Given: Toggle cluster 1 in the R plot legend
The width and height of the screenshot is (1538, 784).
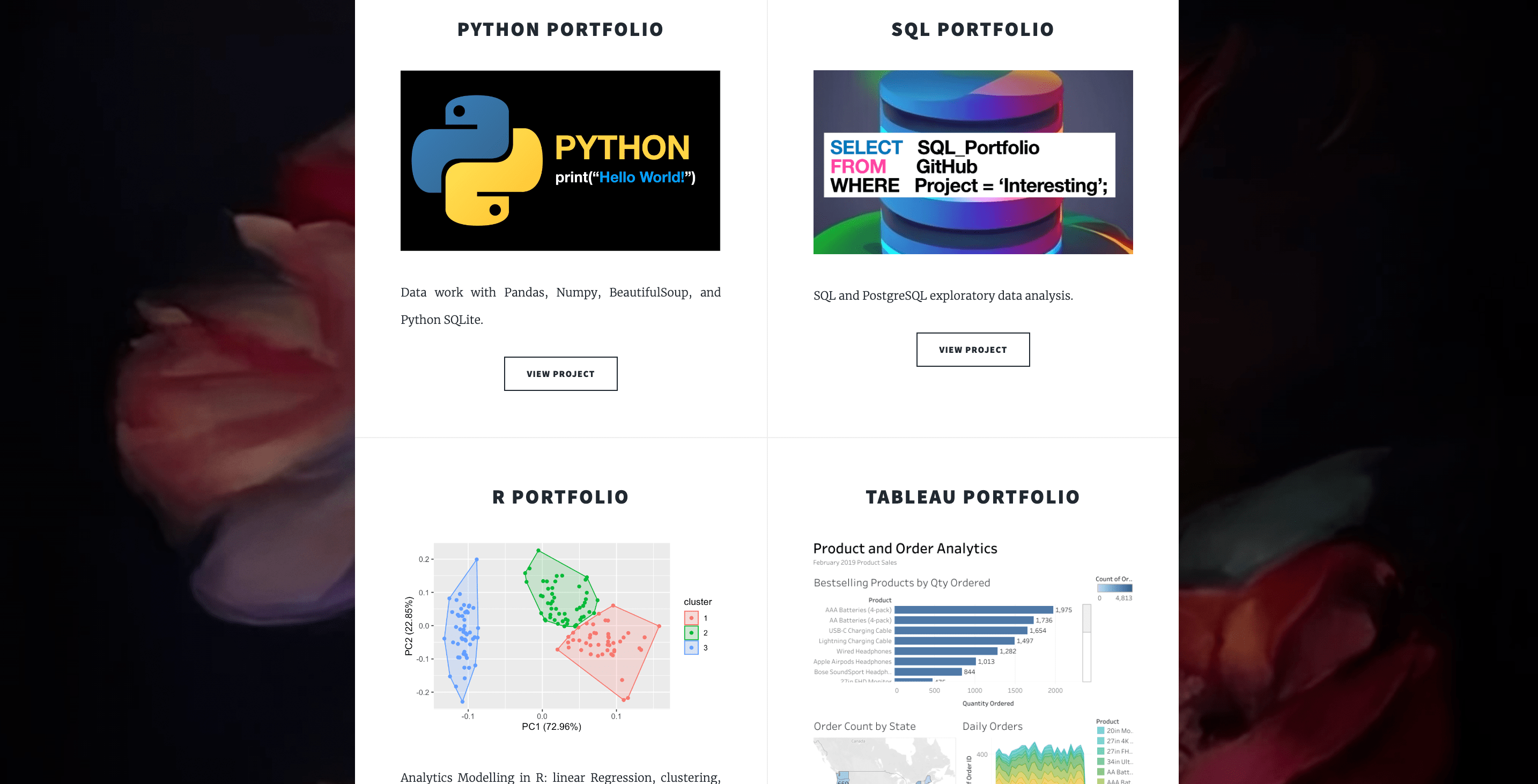Looking at the screenshot, I should click(x=691, y=617).
